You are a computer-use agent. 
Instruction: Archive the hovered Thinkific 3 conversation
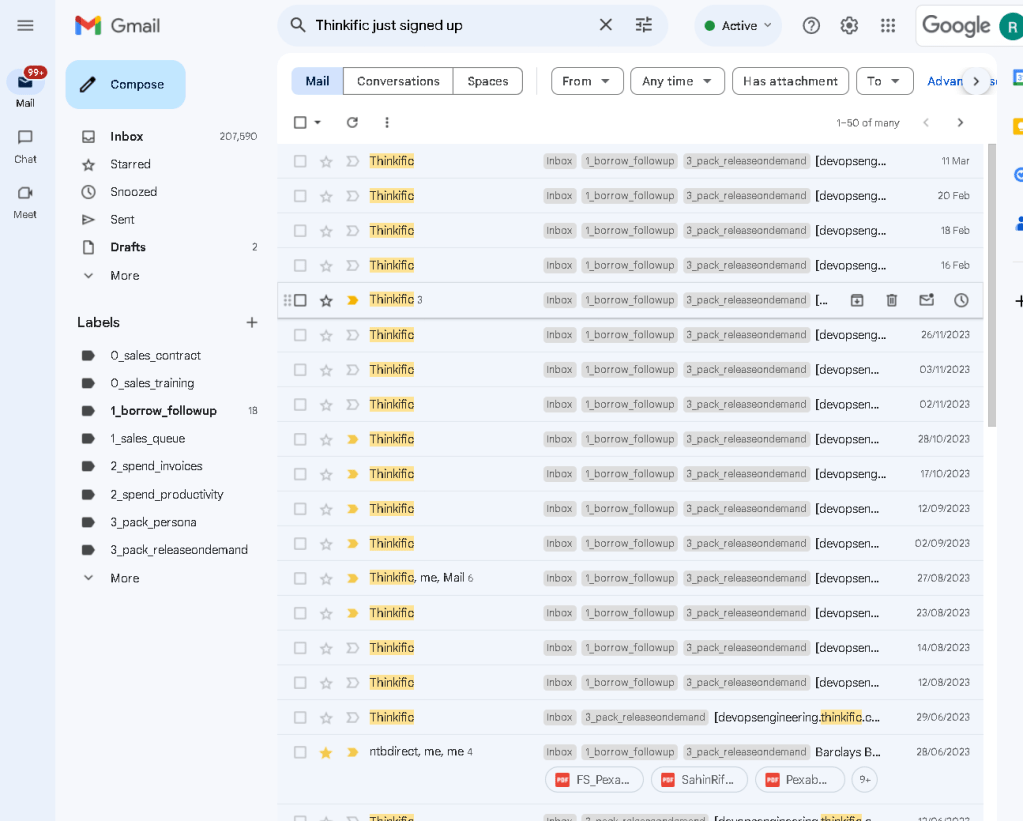coord(857,300)
